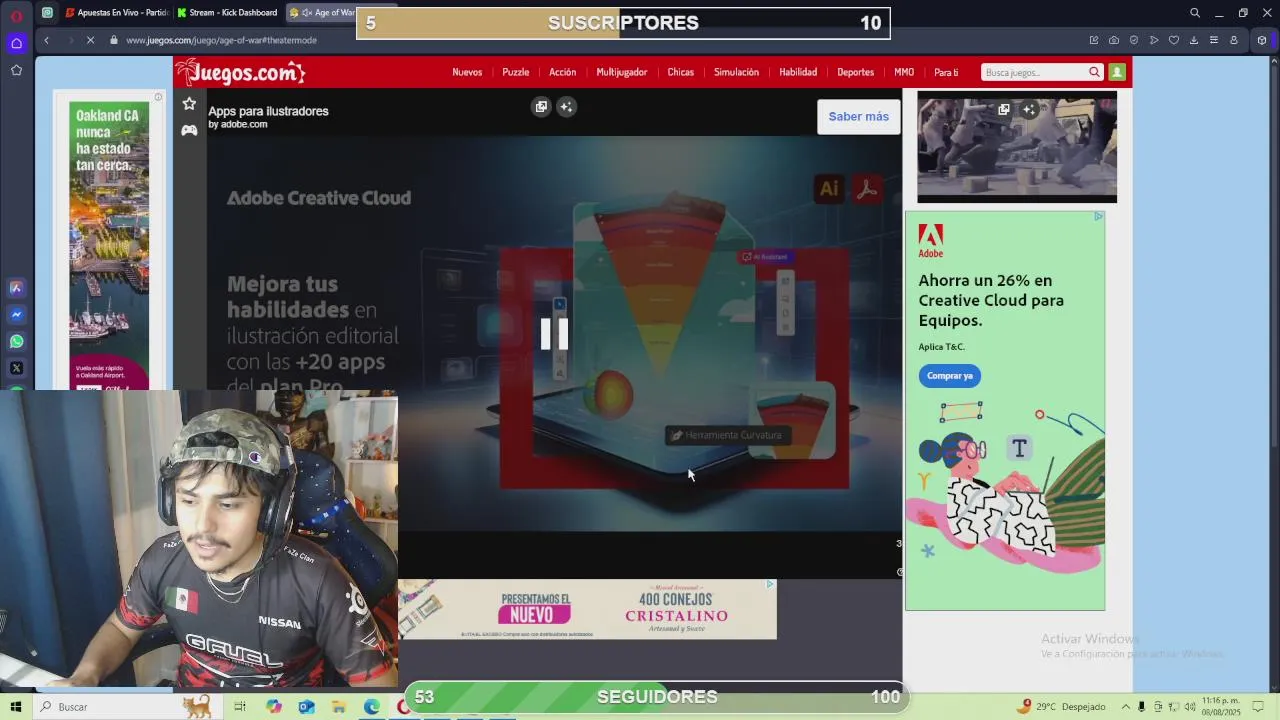Open the Opera sidebar bookmarks star
The height and width of the screenshot is (720, 1280).
[x=16, y=70]
